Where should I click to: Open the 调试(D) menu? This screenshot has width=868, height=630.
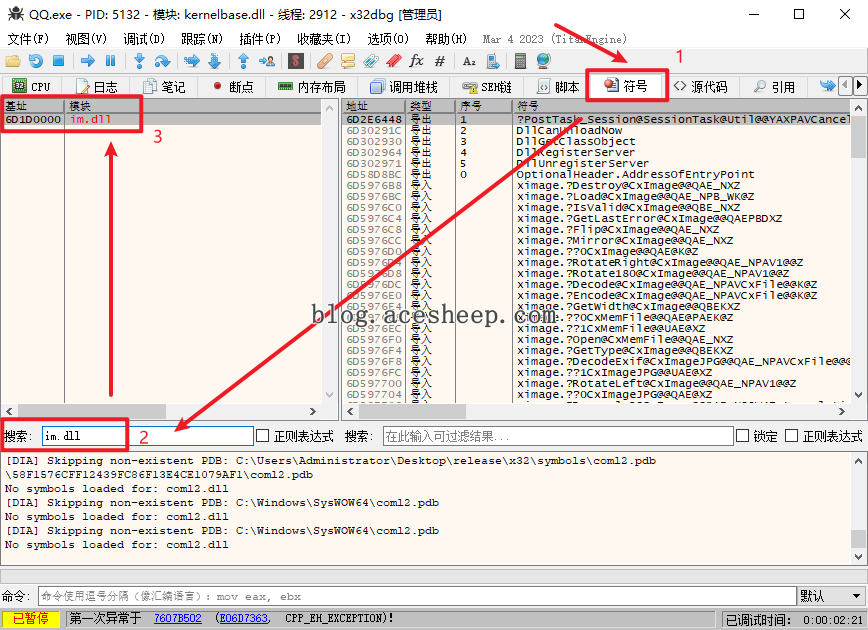[144, 39]
